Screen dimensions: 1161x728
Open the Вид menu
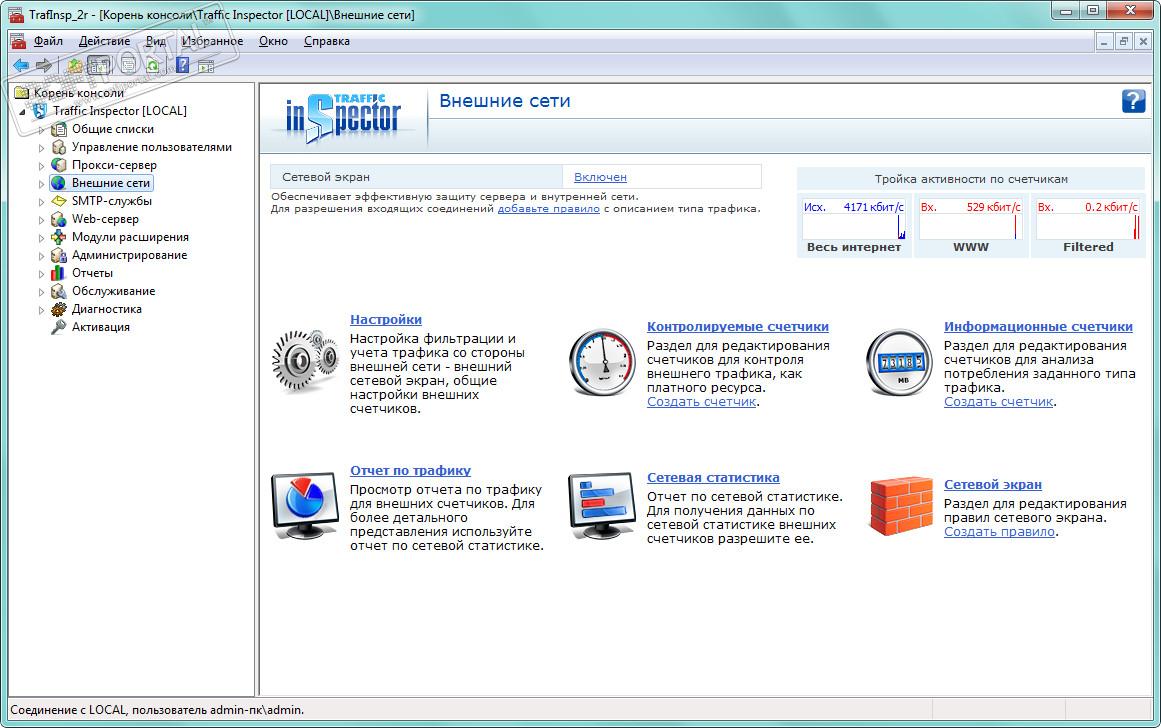point(155,41)
